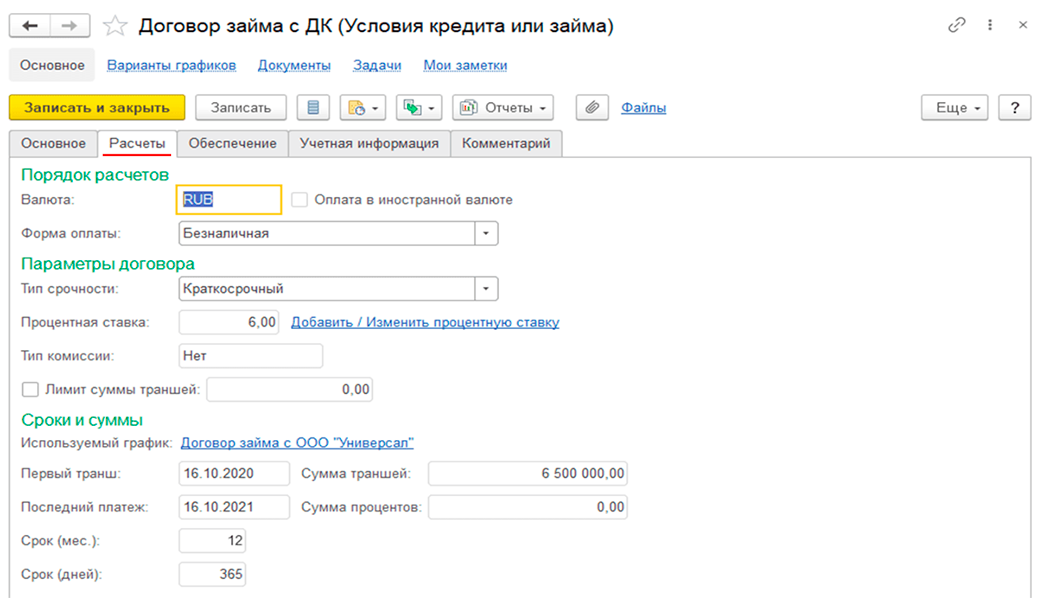Go back with the left arrow button
1037x604 pixels.
pyautogui.click(x=30, y=26)
